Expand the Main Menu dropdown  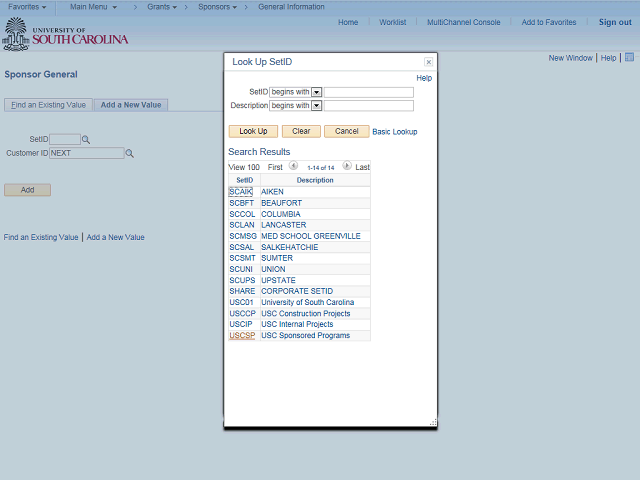click(x=93, y=7)
